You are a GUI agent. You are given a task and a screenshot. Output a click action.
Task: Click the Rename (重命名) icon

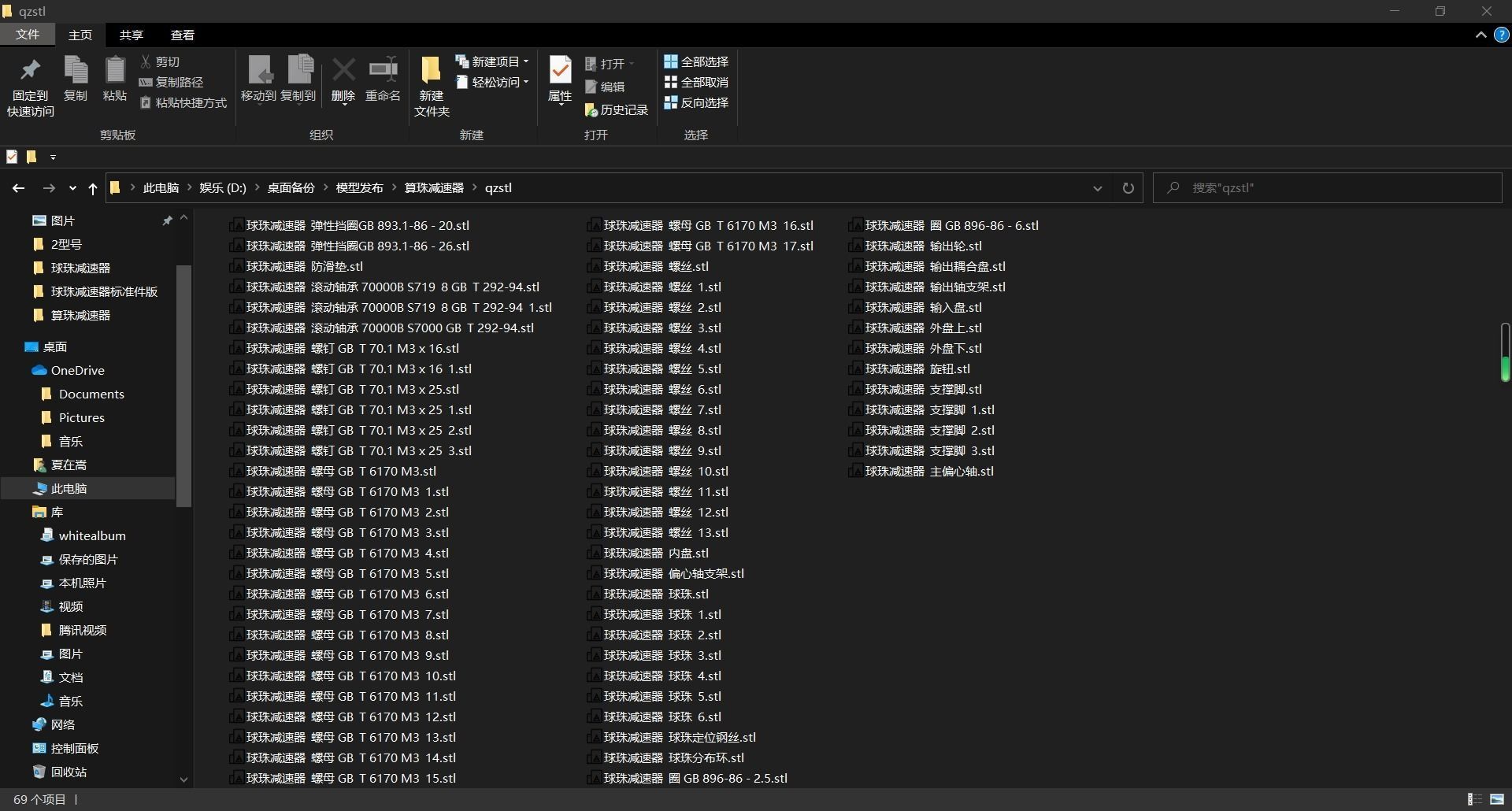[384, 70]
